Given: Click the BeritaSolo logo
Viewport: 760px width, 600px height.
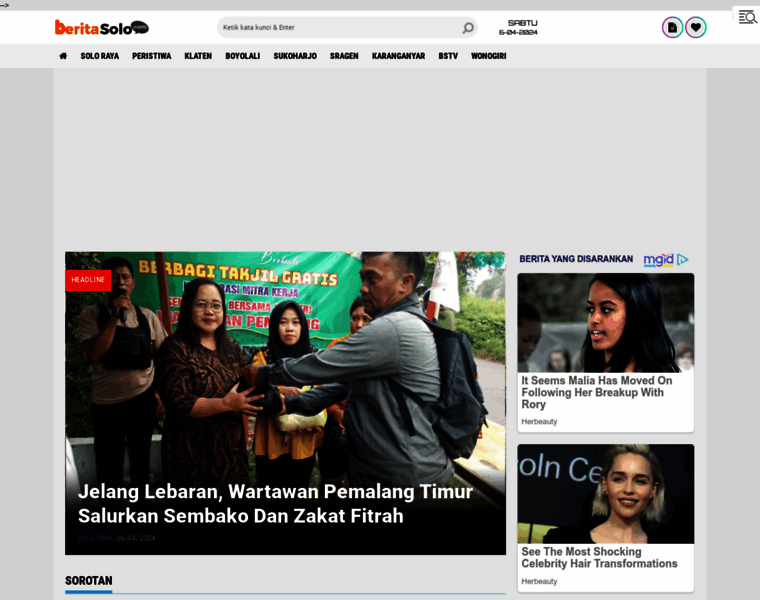Looking at the screenshot, I should pyautogui.click(x=101, y=28).
